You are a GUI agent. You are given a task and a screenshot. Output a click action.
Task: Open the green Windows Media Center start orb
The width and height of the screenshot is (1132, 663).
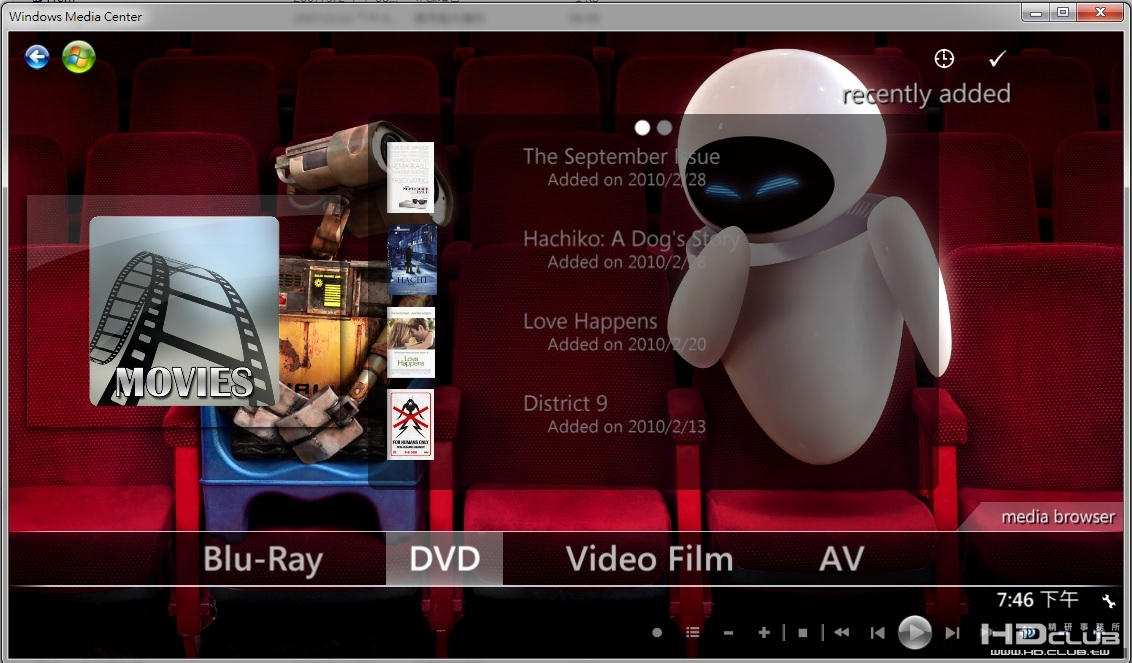(x=79, y=56)
